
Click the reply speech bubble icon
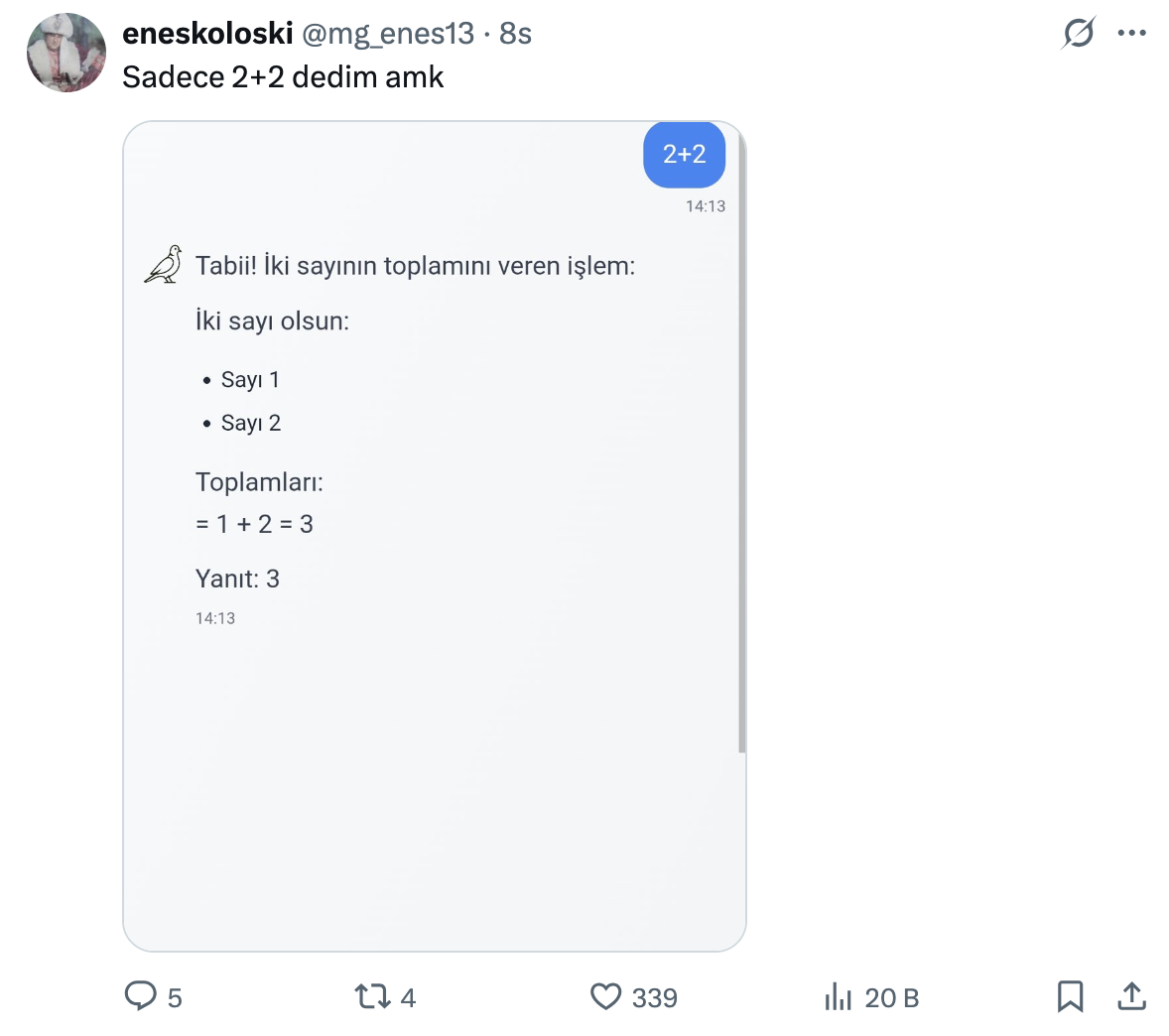click(x=140, y=995)
